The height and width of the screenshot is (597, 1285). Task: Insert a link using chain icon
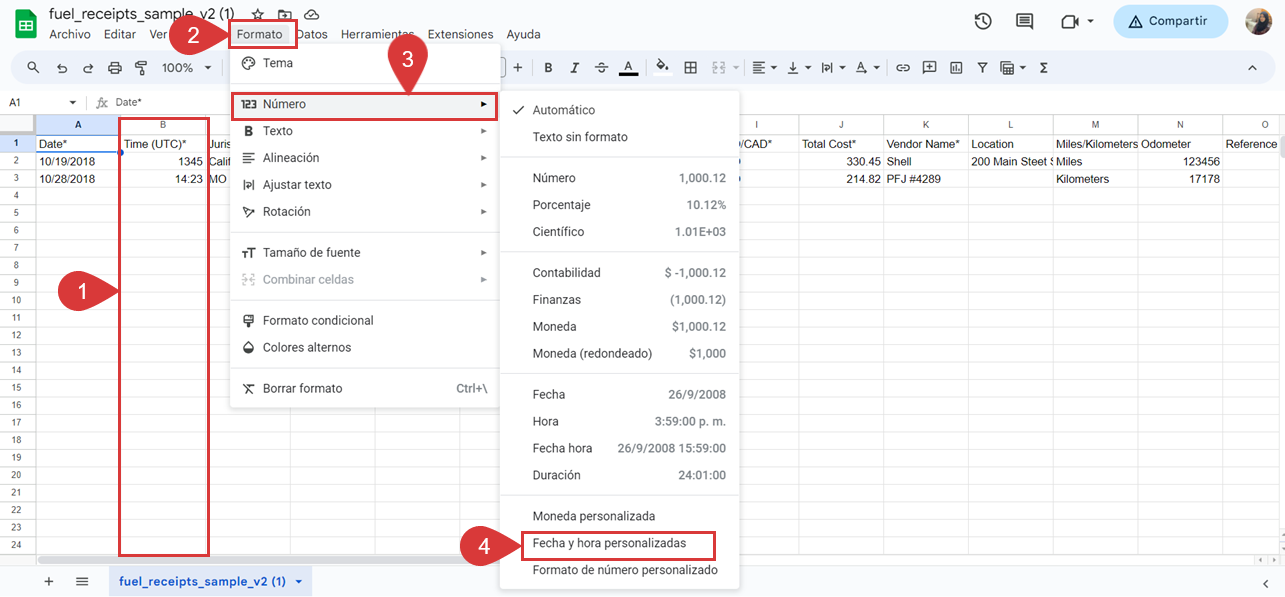tap(903, 68)
